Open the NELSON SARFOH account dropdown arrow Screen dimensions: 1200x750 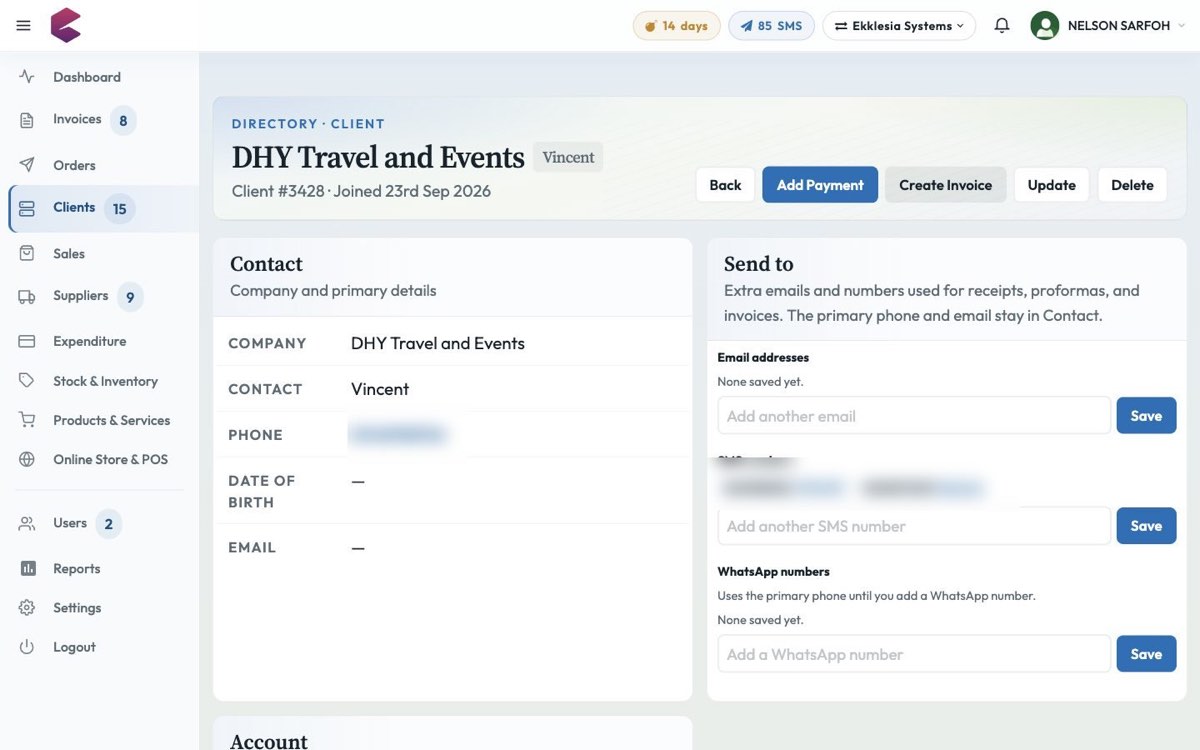click(1182, 26)
